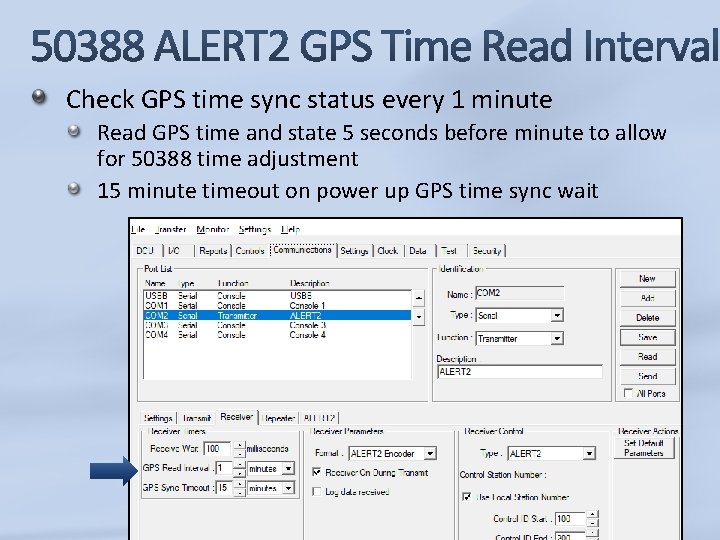
Task: Open the ALERT2 sub-tab
Action: (x=319, y=418)
